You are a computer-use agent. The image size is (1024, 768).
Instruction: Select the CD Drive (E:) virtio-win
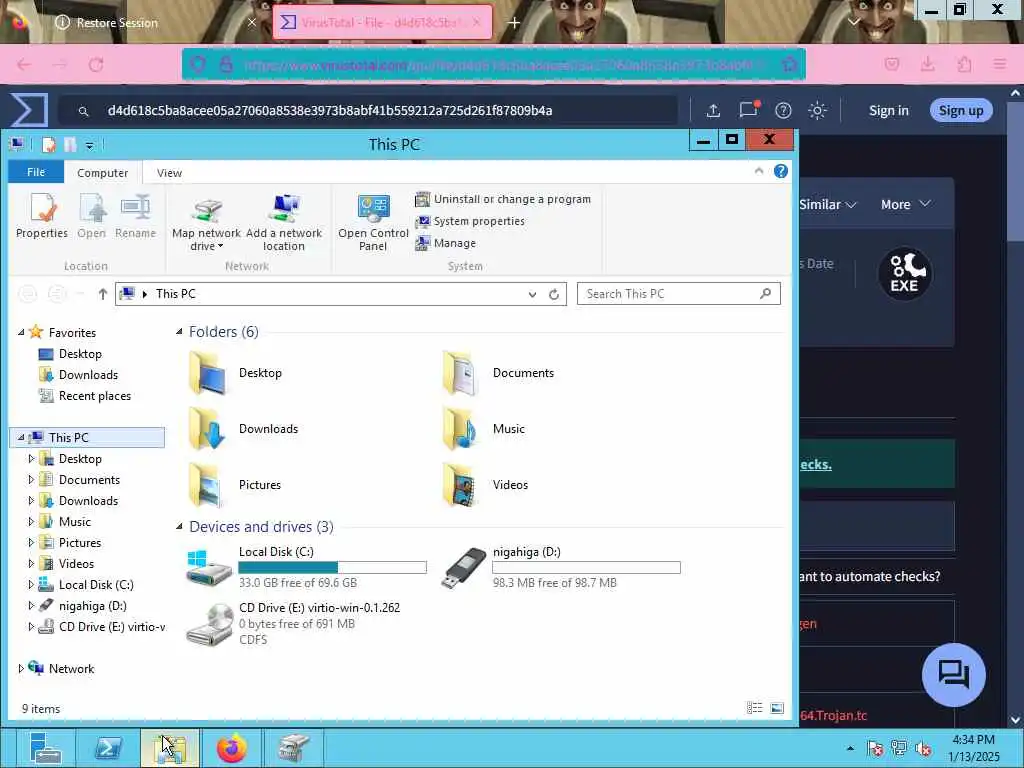tap(293, 624)
